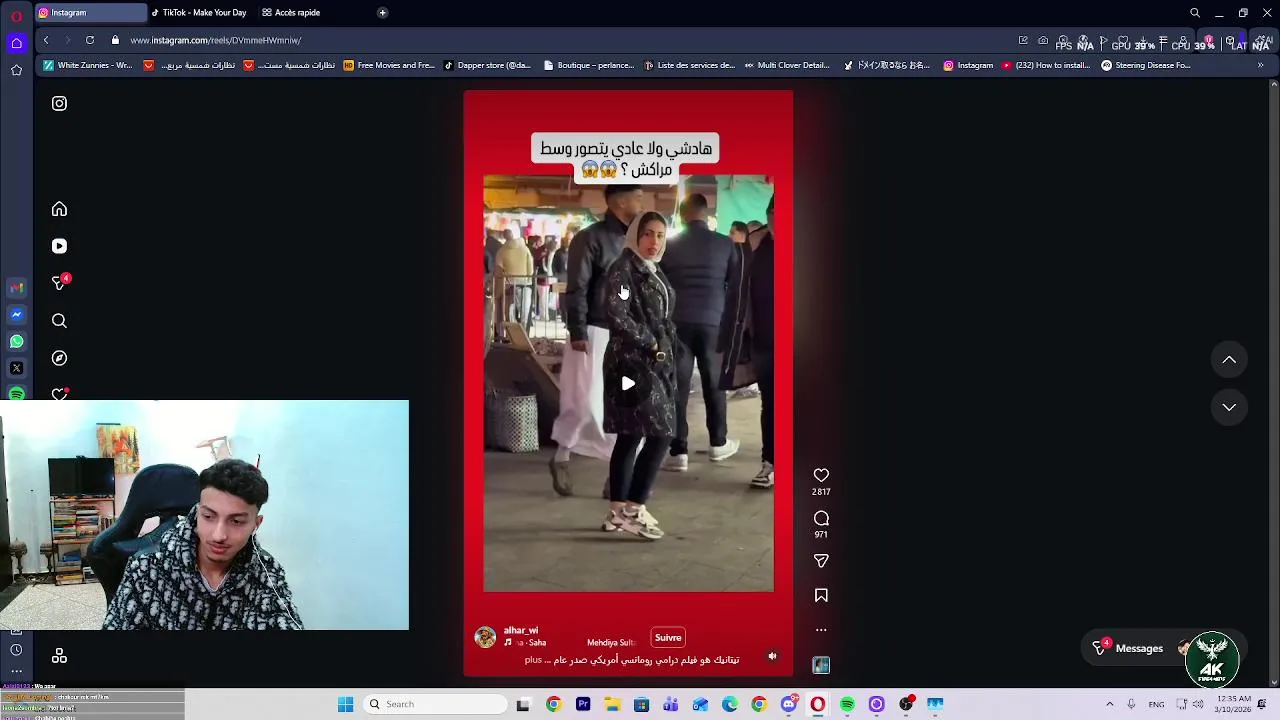Open Opera sidebar Gmail icon
Viewport: 1280px width, 720px height.
(x=16, y=288)
